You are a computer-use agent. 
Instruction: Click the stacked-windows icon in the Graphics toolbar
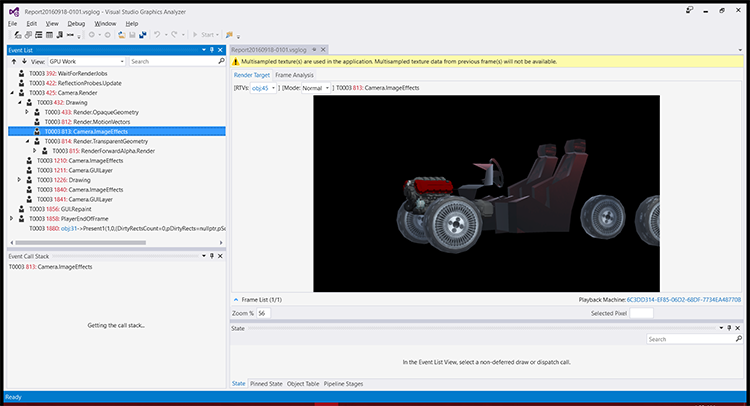point(28,35)
